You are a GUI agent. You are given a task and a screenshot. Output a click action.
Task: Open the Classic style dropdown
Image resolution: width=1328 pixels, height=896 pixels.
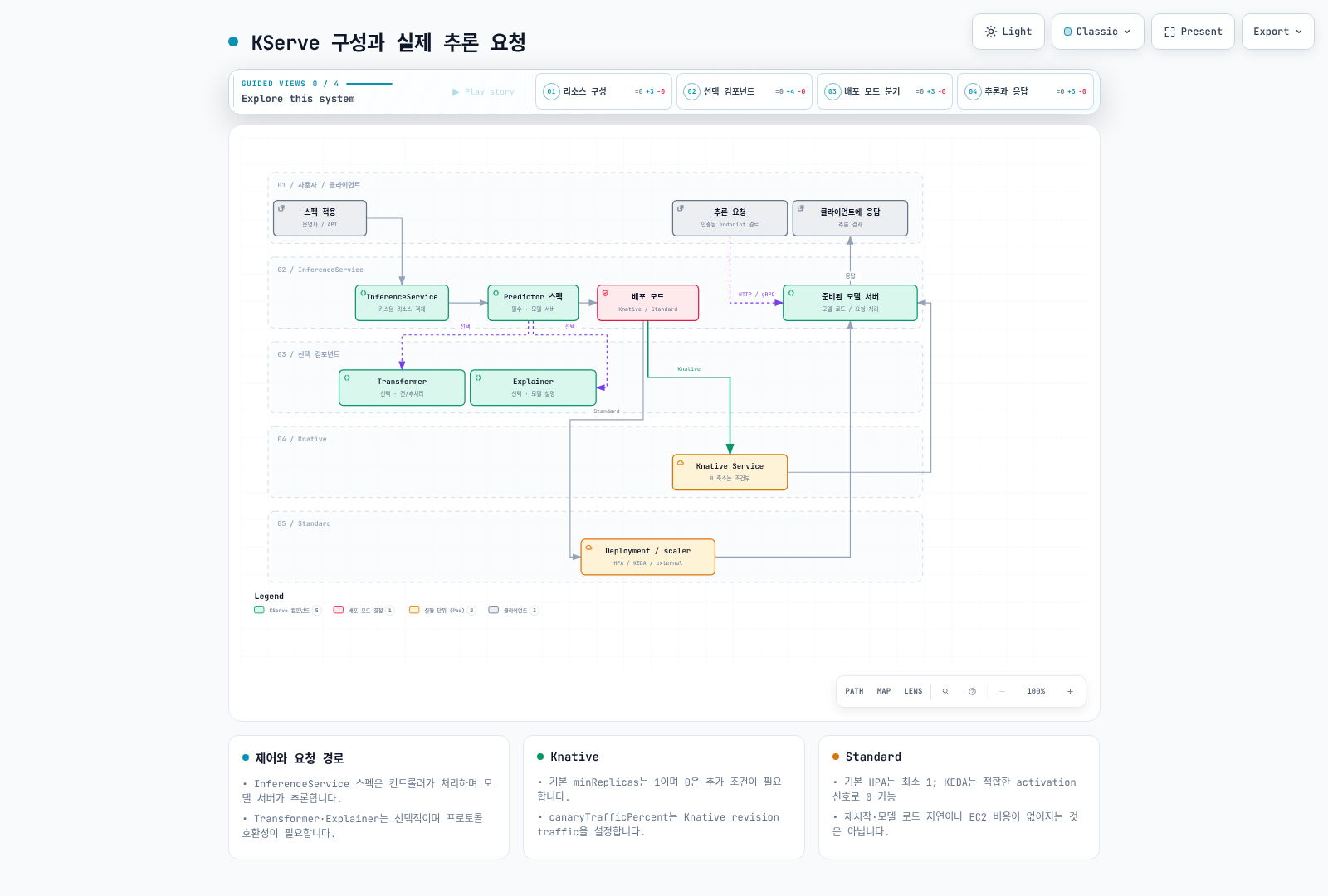click(1097, 32)
